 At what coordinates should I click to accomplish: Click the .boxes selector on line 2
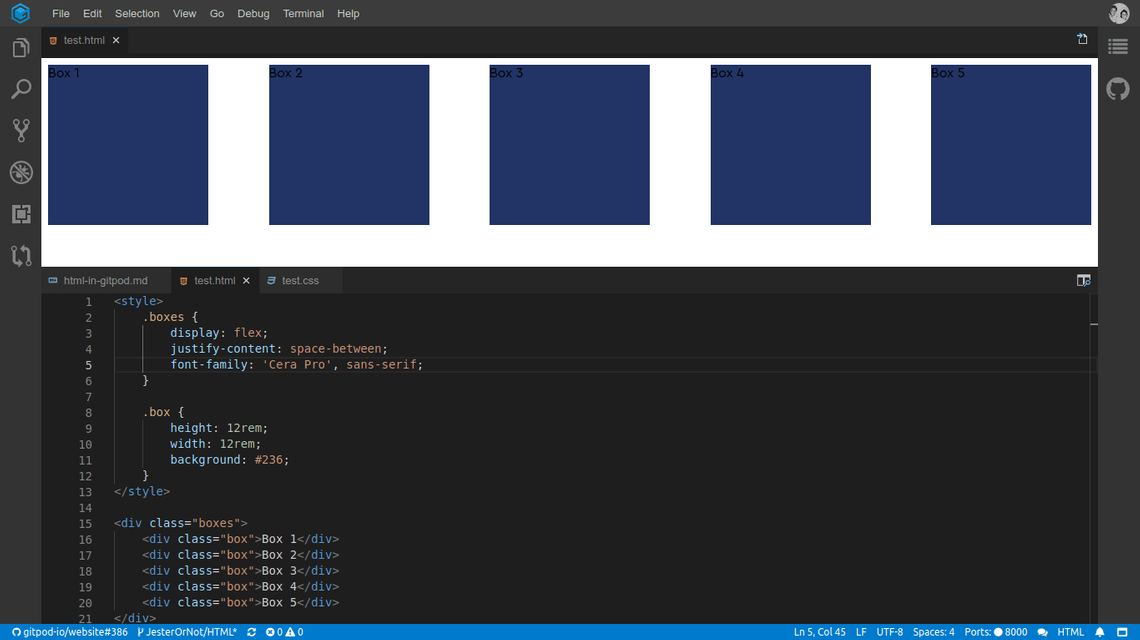[163, 317]
